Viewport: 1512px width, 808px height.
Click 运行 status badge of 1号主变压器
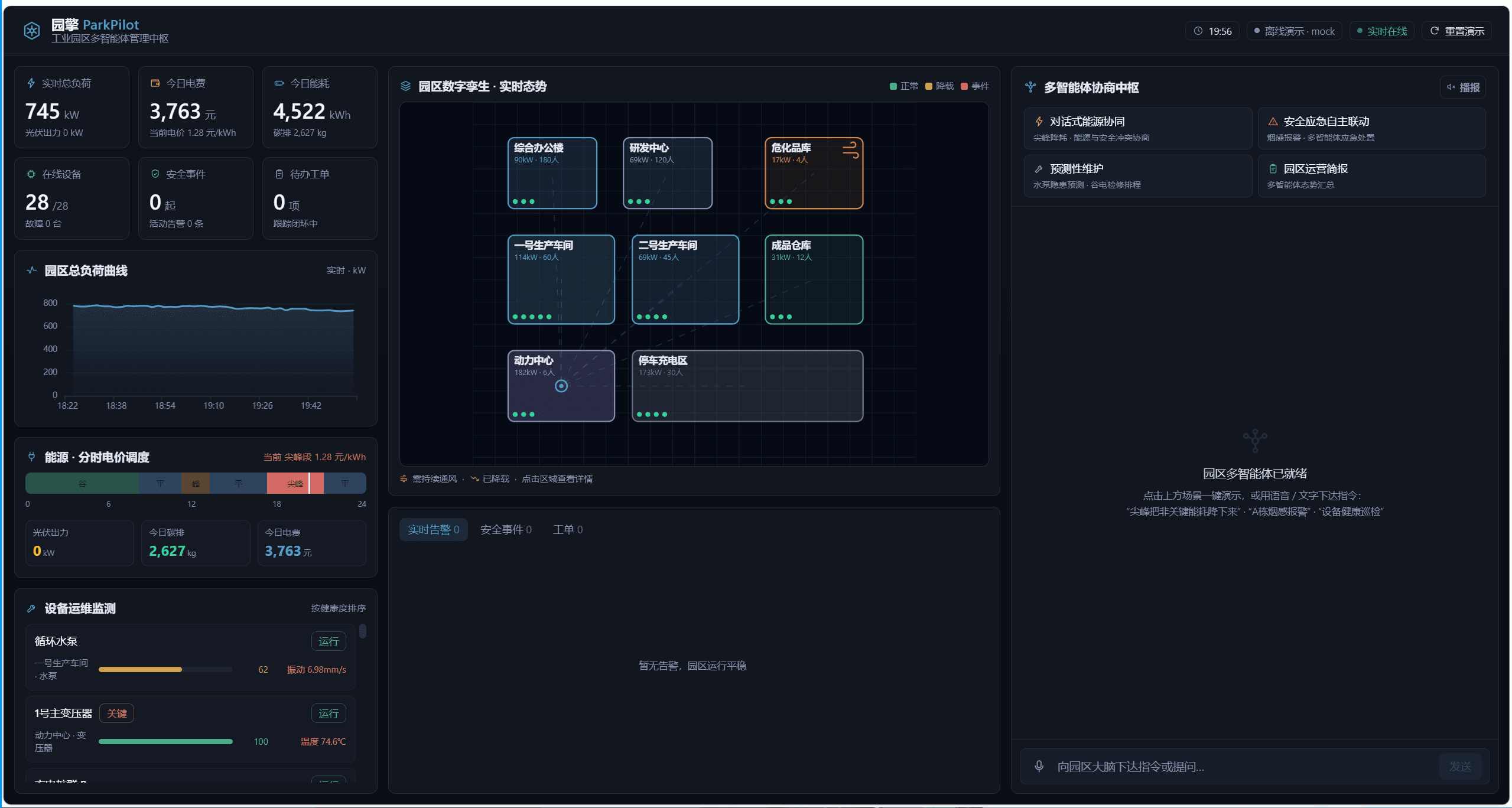pyautogui.click(x=329, y=713)
